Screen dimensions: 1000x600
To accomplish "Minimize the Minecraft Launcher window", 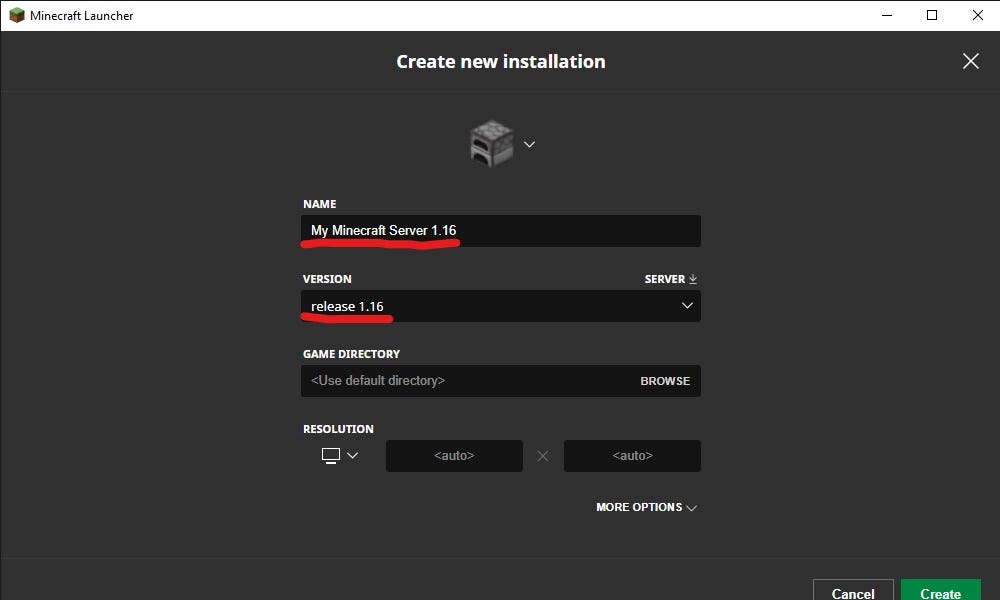I will tap(886, 15).
